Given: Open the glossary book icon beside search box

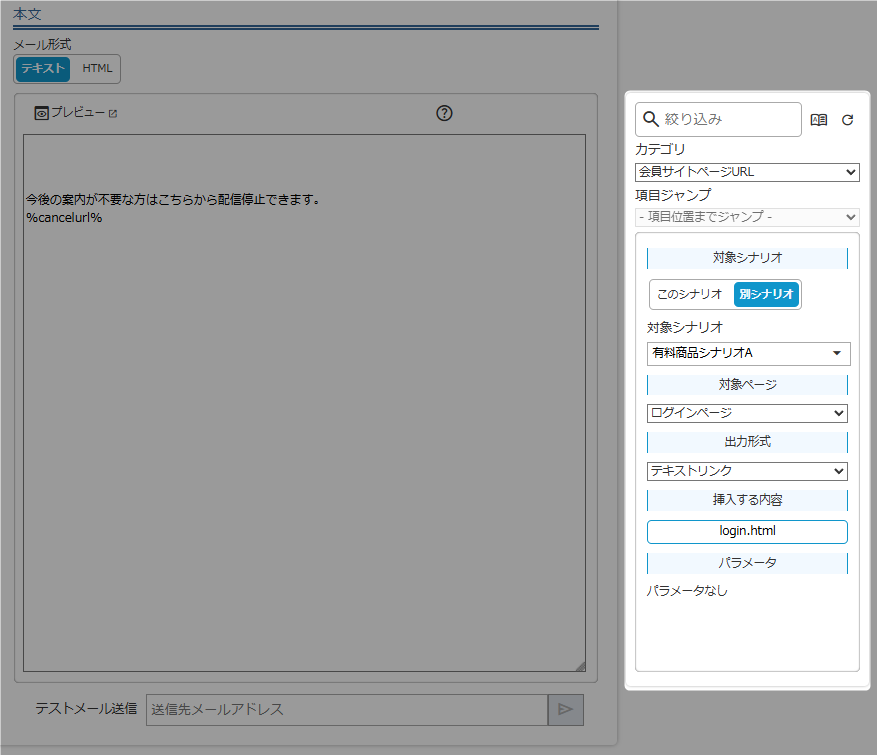Looking at the screenshot, I should click(x=818, y=119).
